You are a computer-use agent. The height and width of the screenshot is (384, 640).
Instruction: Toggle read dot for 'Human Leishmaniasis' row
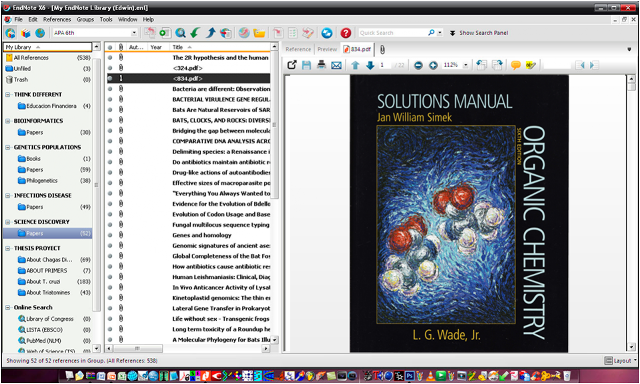(x=110, y=277)
